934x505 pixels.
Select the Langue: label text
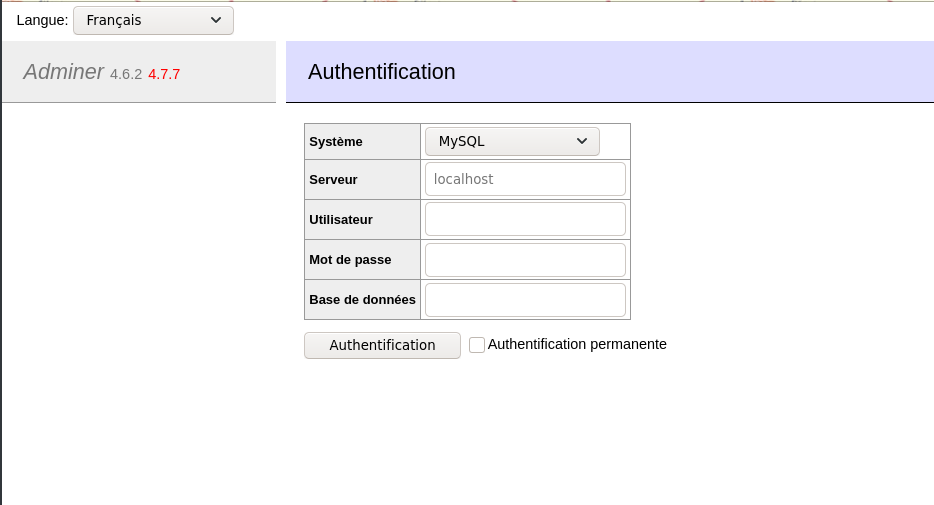click(42, 20)
